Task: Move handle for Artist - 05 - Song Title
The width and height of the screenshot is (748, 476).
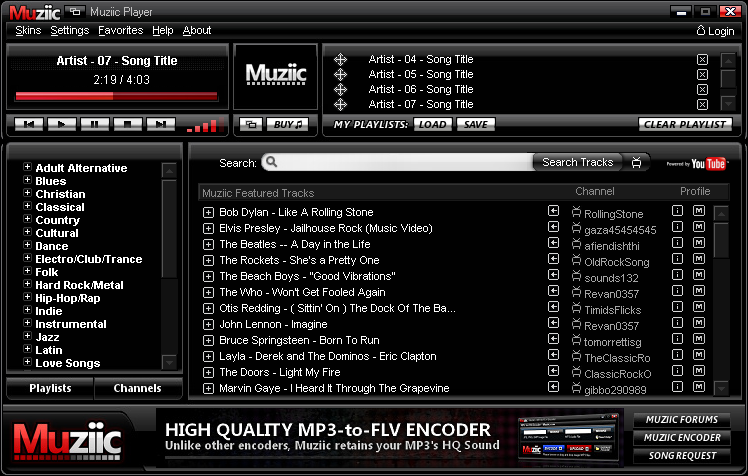Action: pyautogui.click(x=340, y=74)
